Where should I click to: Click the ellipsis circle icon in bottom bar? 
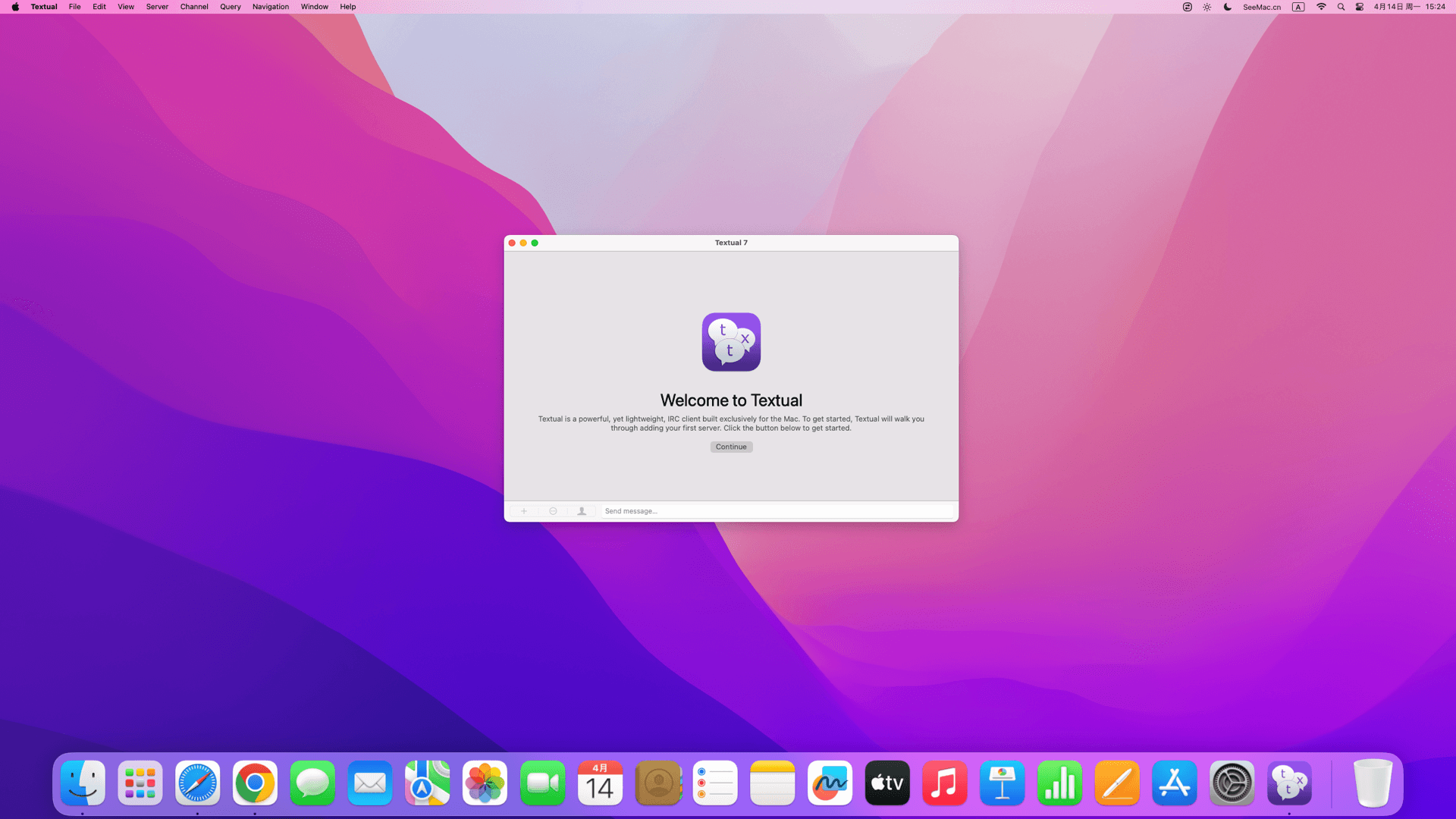tap(553, 511)
